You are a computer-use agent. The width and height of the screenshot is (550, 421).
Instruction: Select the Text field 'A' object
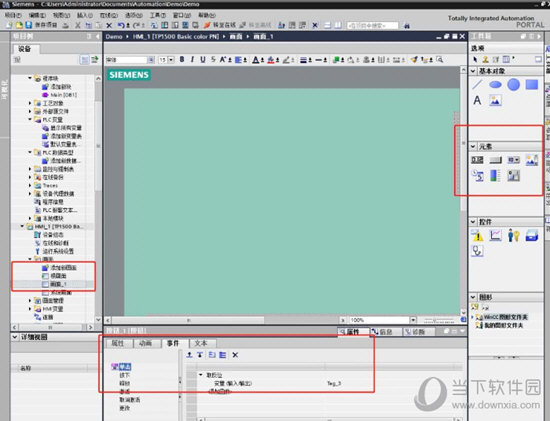click(x=477, y=100)
